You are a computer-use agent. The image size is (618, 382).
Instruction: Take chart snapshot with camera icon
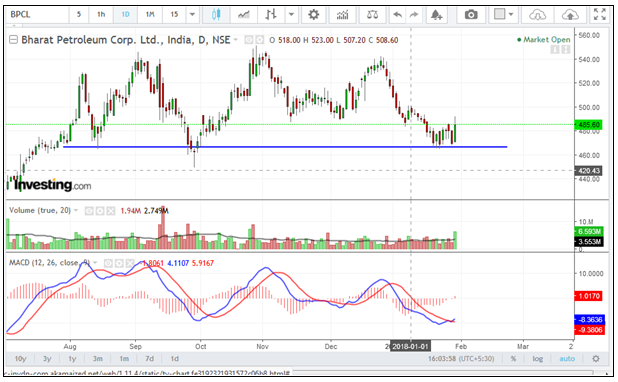click(471, 15)
